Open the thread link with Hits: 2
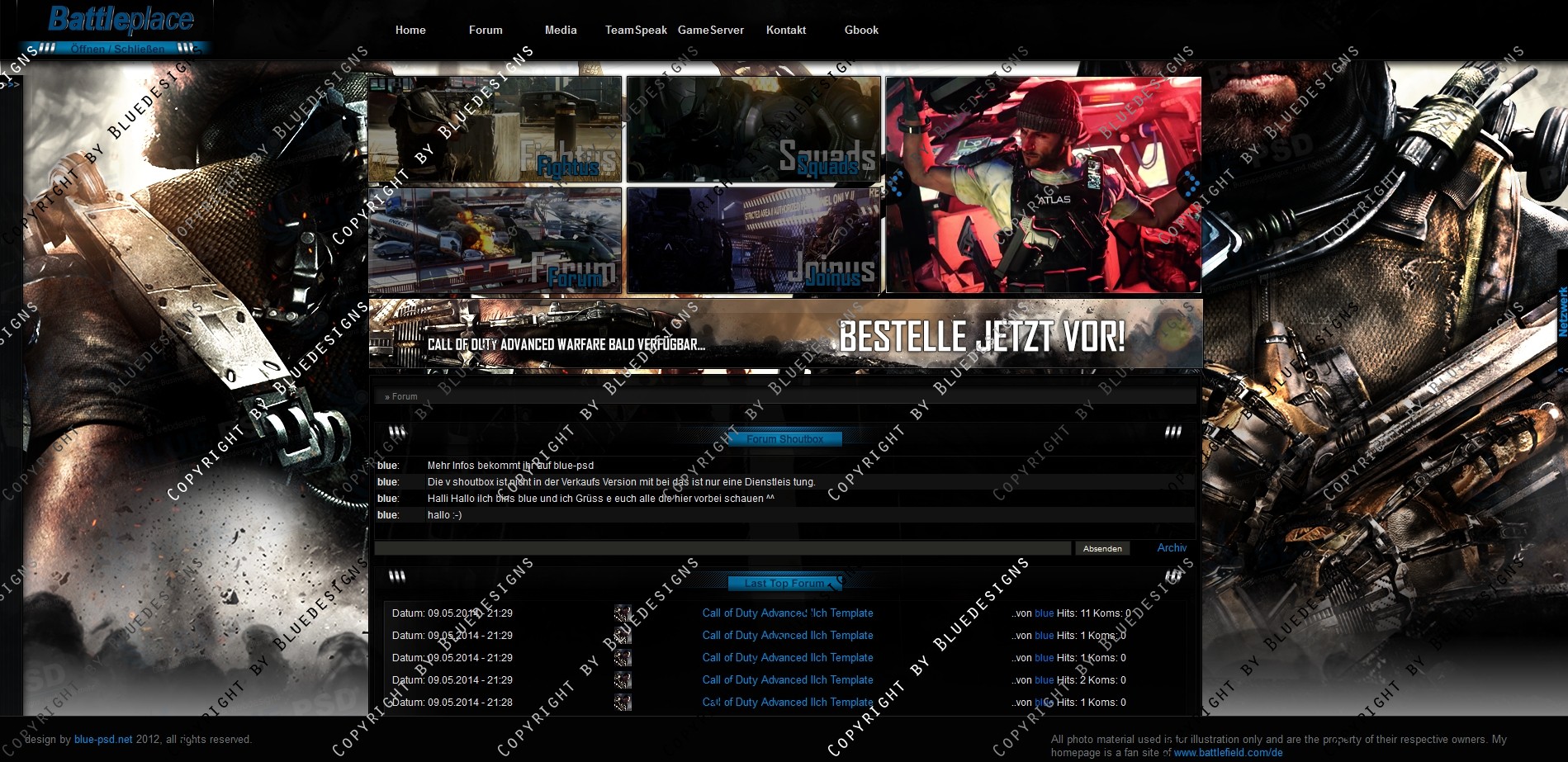Viewport: 1568px width, 762px height. (788, 679)
